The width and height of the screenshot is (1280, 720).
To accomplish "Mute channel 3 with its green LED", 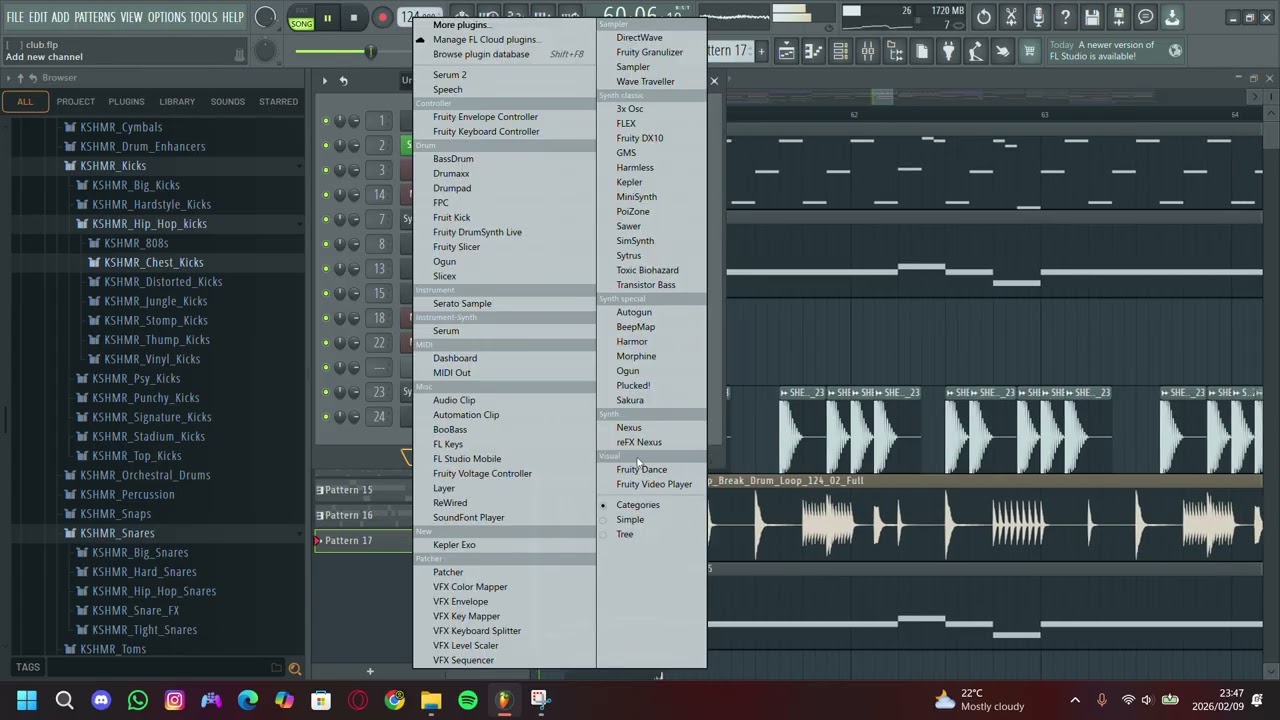I will (x=325, y=170).
